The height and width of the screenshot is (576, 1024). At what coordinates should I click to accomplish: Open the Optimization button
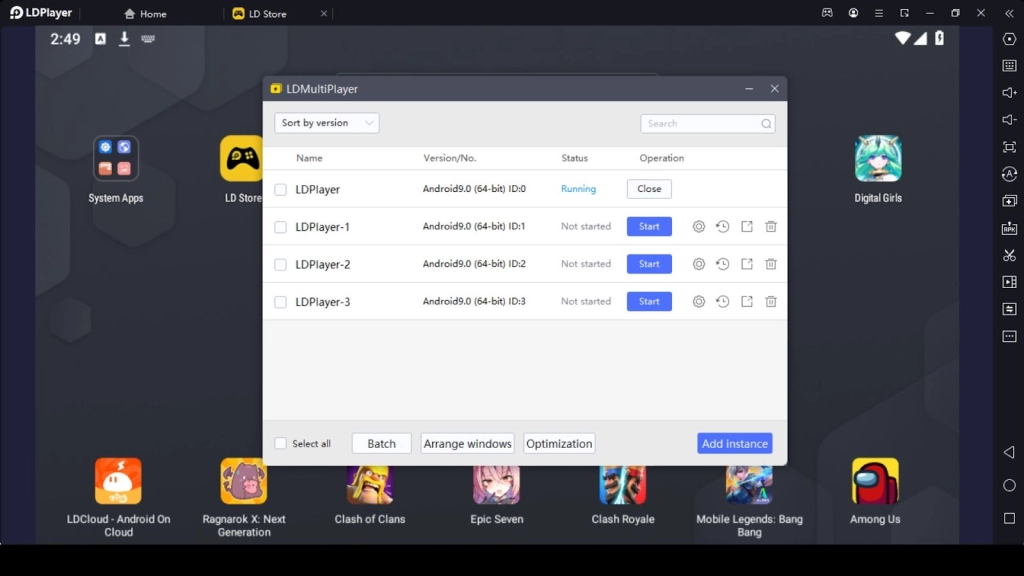pyautogui.click(x=559, y=443)
